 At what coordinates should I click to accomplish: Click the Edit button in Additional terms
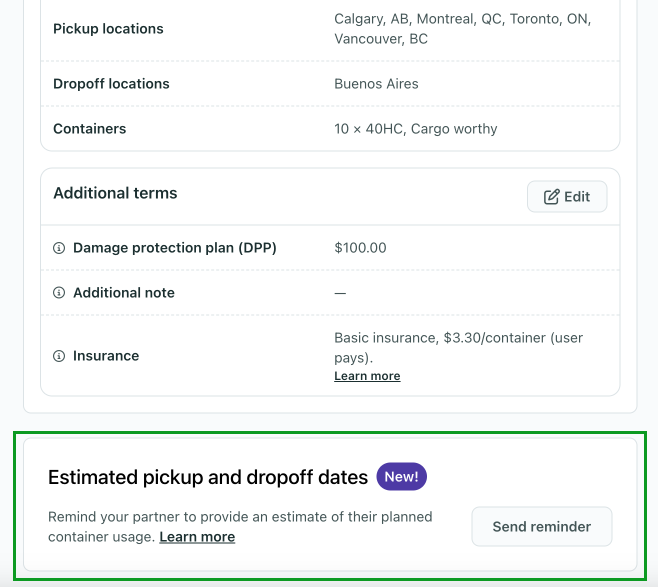567,197
